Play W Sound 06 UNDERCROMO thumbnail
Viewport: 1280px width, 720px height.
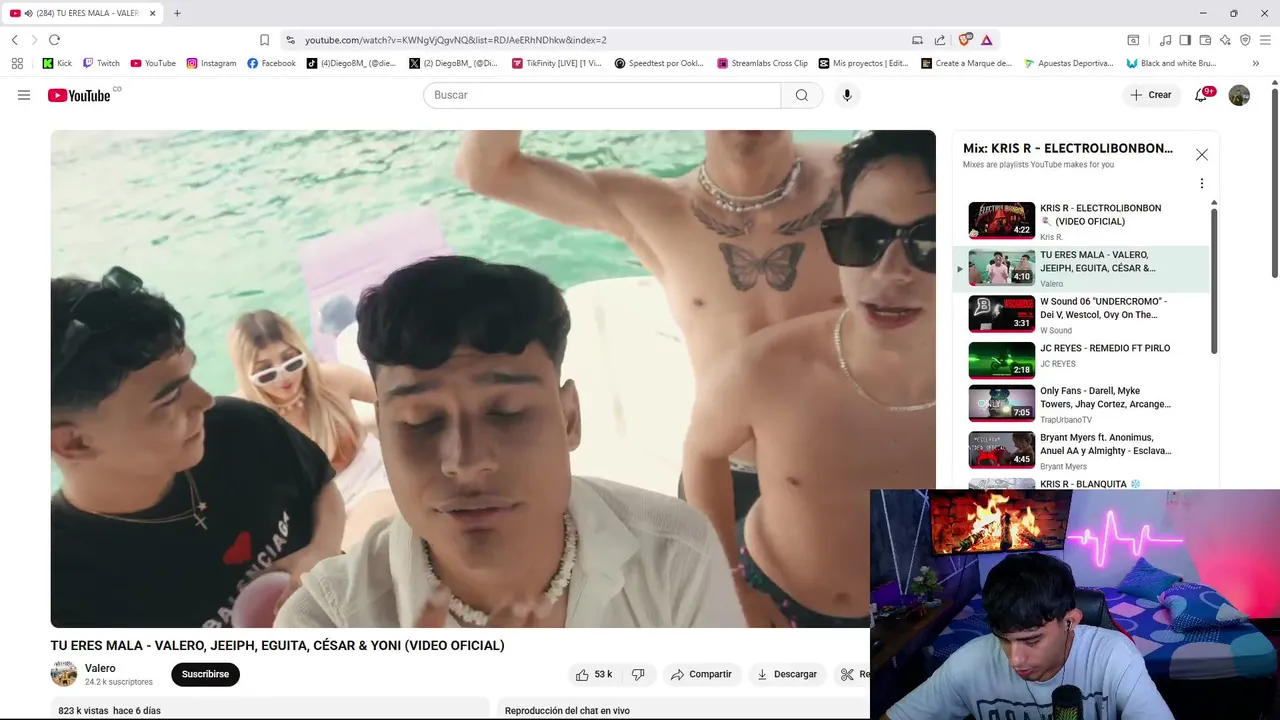point(1001,314)
